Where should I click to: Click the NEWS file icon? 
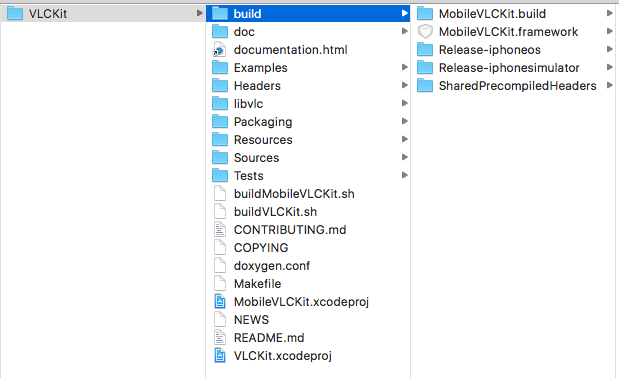[x=220, y=320]
